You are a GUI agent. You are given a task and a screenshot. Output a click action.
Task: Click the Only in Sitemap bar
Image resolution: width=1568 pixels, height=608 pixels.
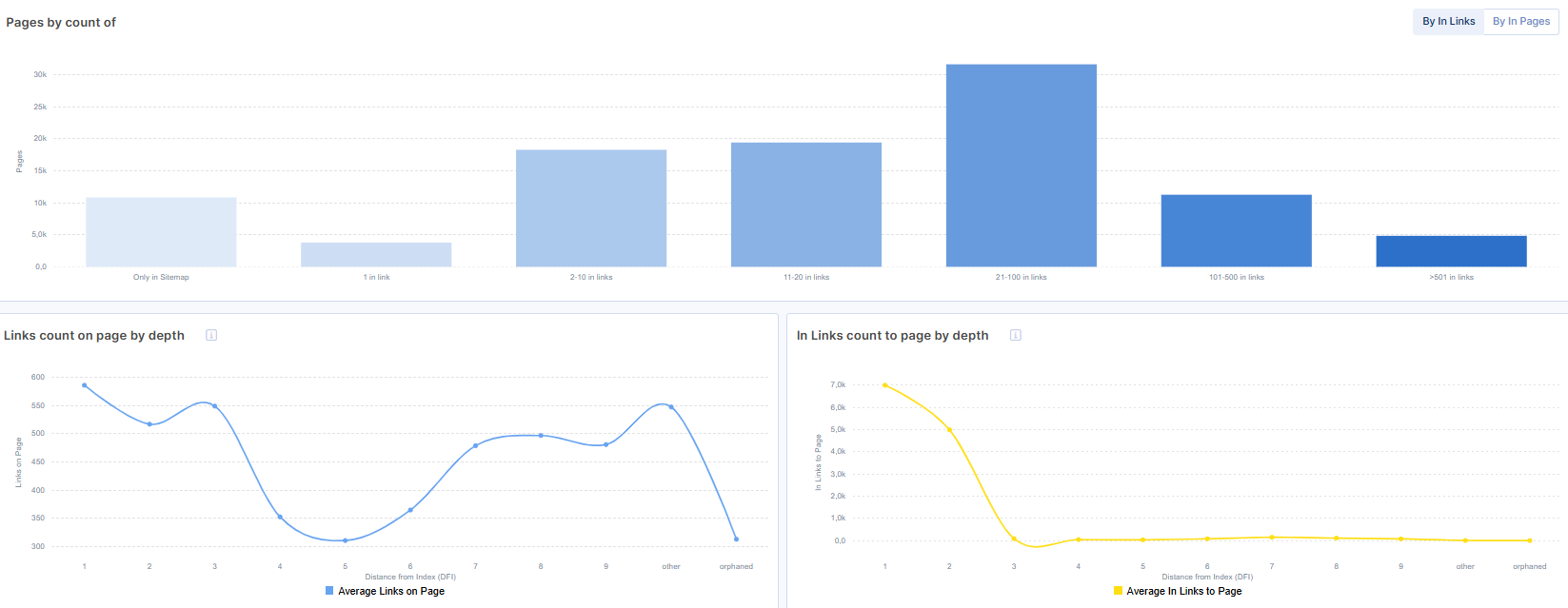(161, 232)
